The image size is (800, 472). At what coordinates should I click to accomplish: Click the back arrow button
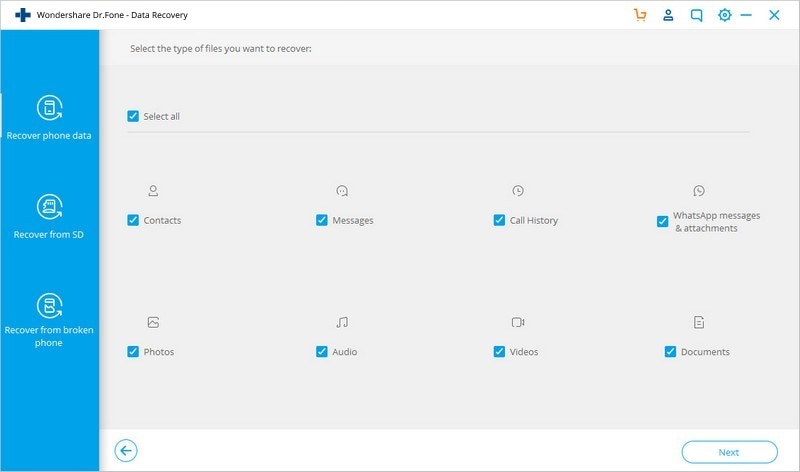click(125, 451)
